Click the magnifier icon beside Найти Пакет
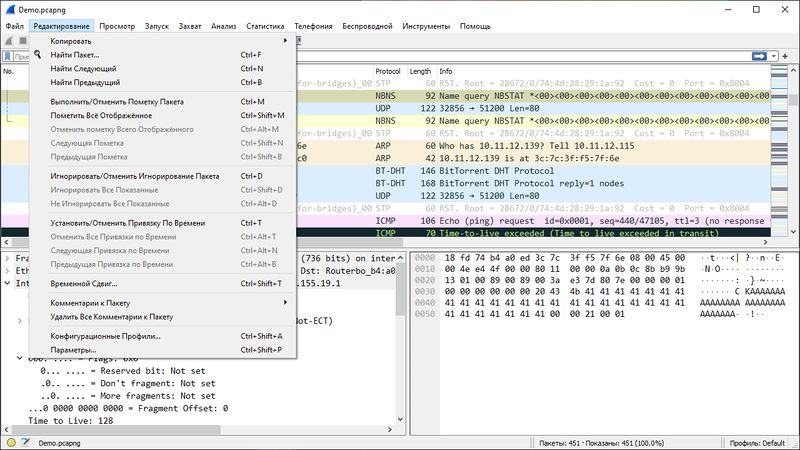 [x=38, y=54]
